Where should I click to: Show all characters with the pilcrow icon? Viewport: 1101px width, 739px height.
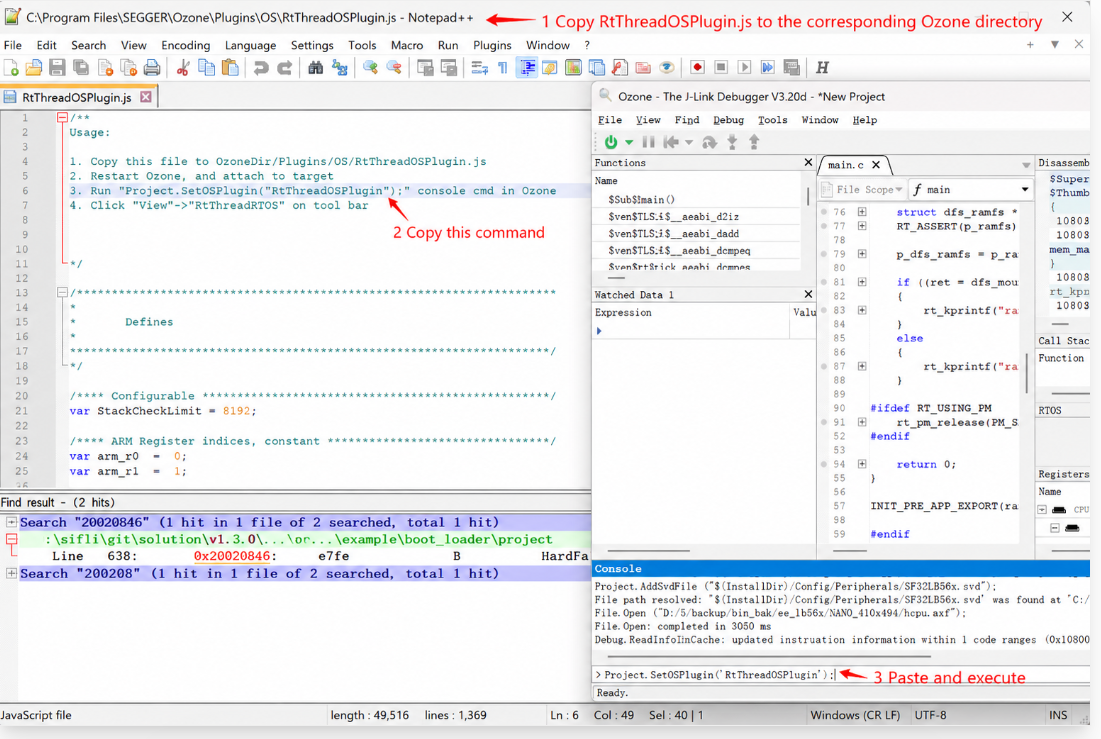coord(503,67)
